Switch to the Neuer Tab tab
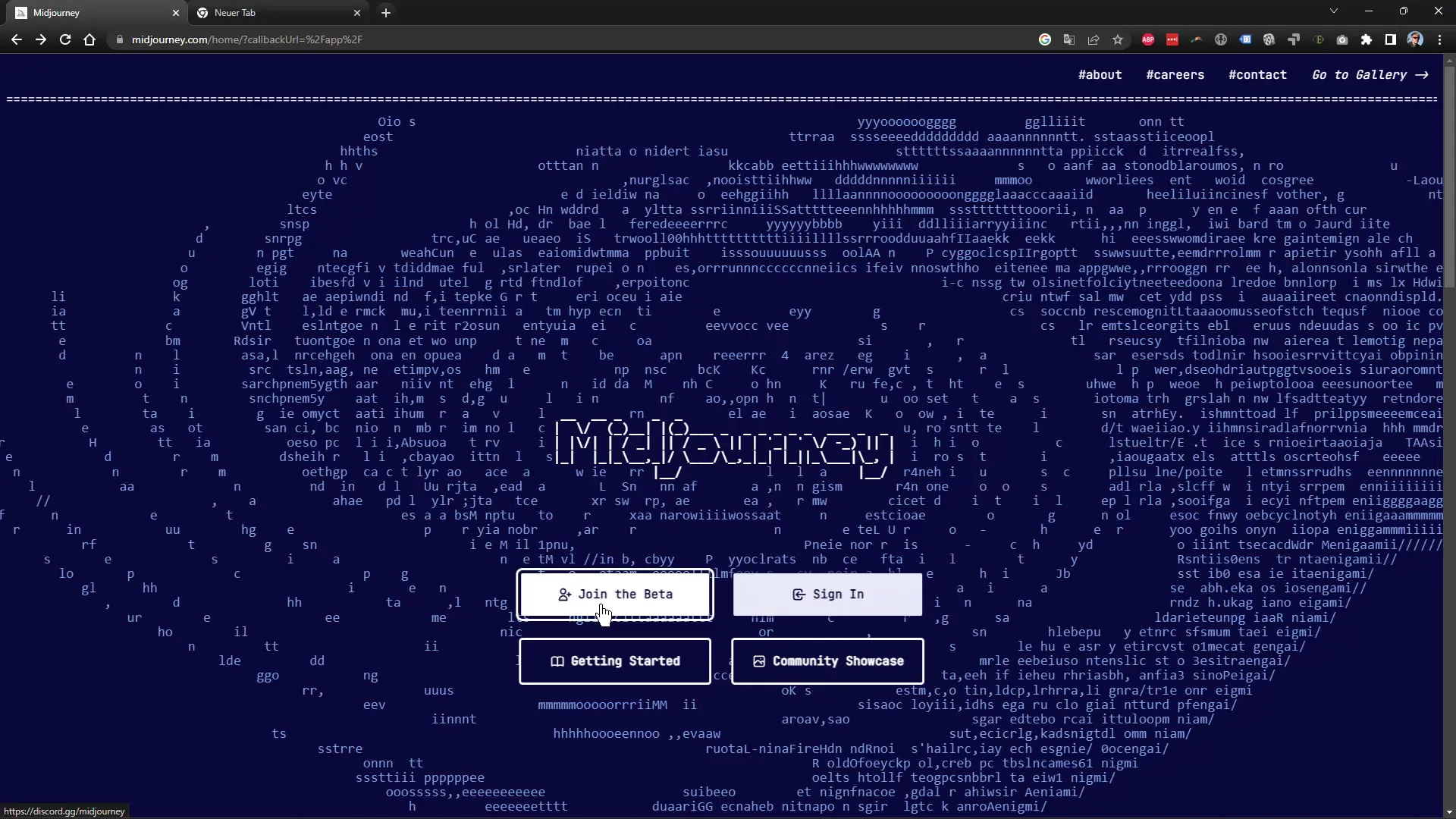 [279, 13]
